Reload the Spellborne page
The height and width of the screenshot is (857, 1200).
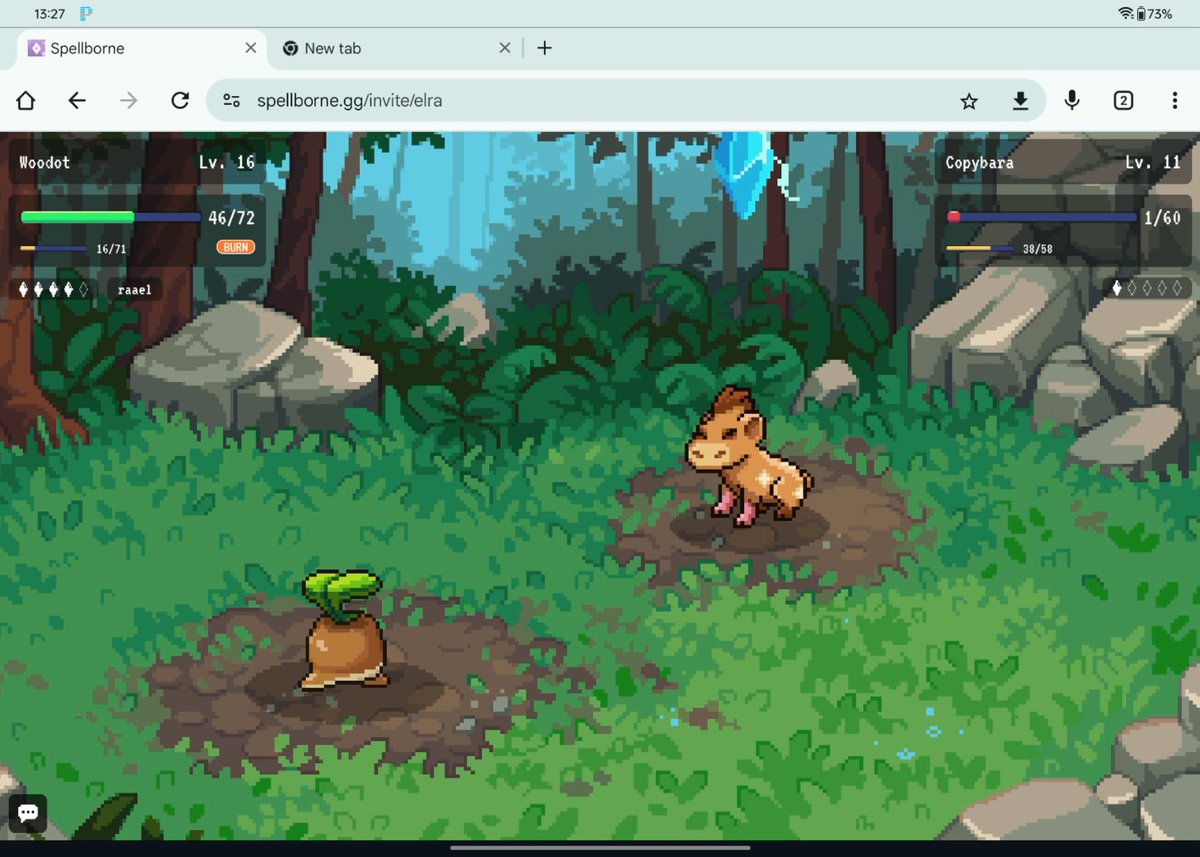tap(180, 100)
